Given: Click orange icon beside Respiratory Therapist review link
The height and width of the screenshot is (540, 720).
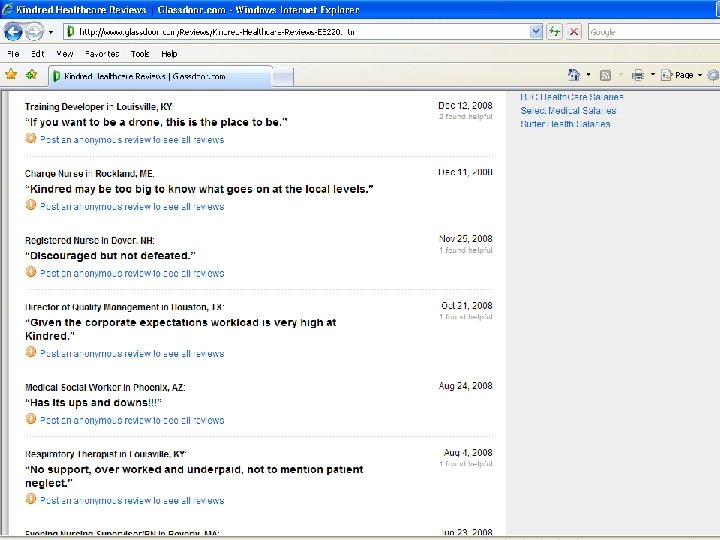Looking at the screenshot, I should coord(31,499).
